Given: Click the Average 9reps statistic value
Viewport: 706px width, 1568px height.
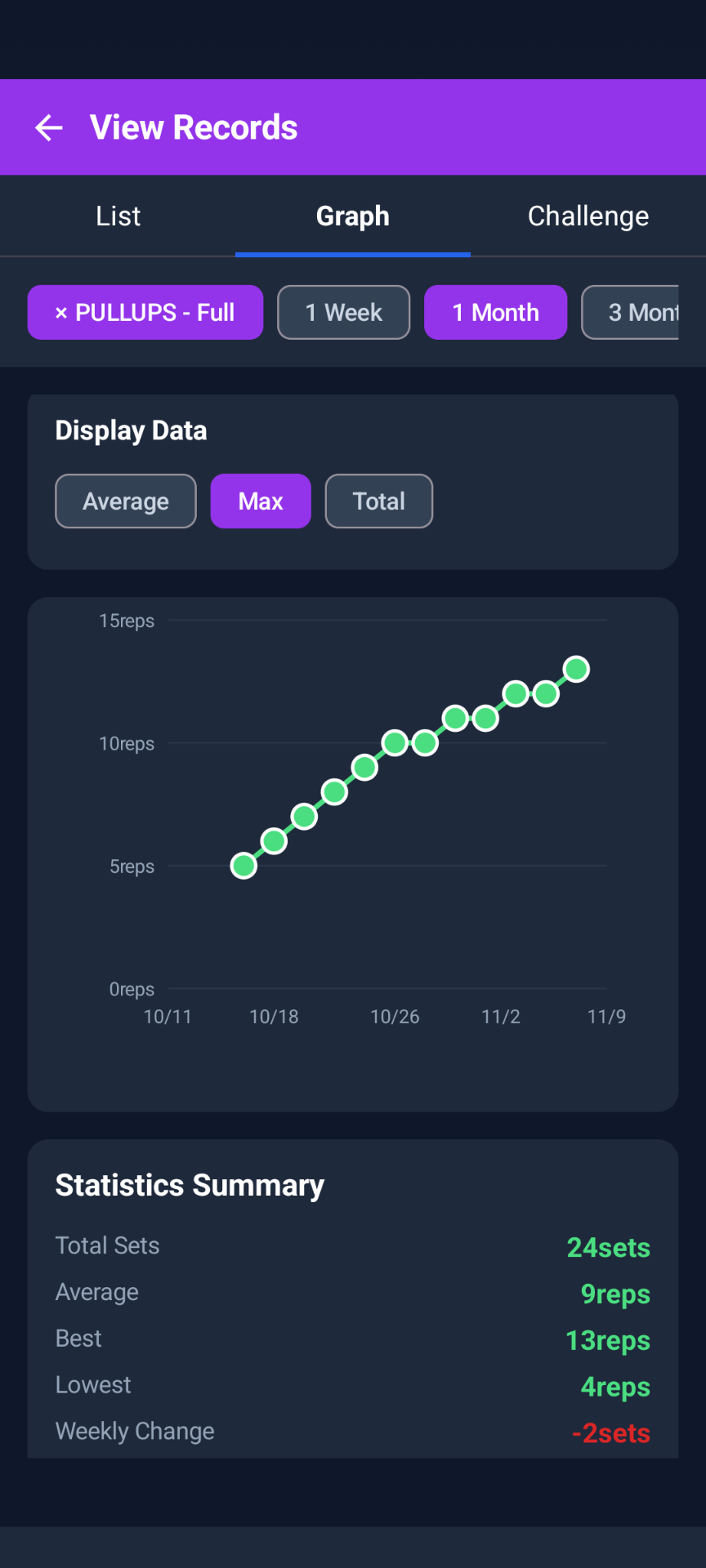Looking at the screenshot, I should (x=614, y=1294).
